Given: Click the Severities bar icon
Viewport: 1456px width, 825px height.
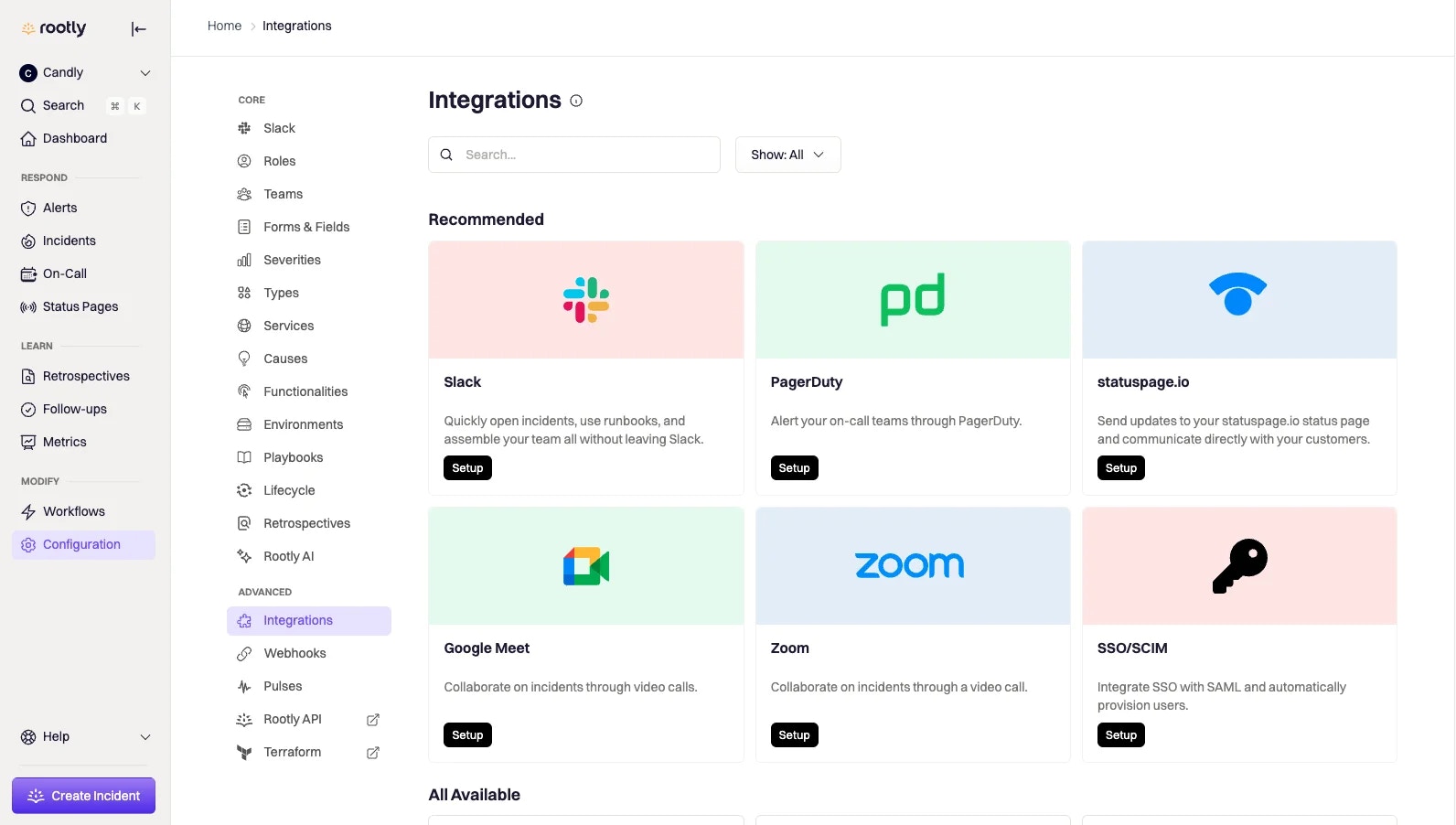Looking at the screenshot, I should tap(244, 261).
